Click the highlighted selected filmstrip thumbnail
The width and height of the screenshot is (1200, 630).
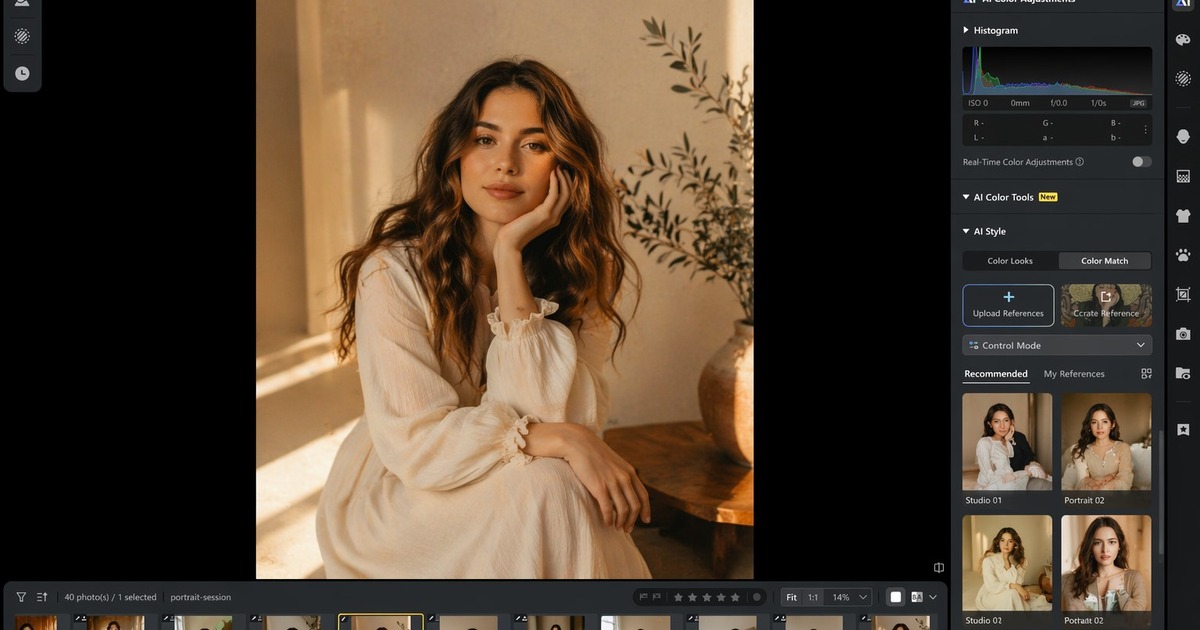pyautogui.click(x=381, y=622)
